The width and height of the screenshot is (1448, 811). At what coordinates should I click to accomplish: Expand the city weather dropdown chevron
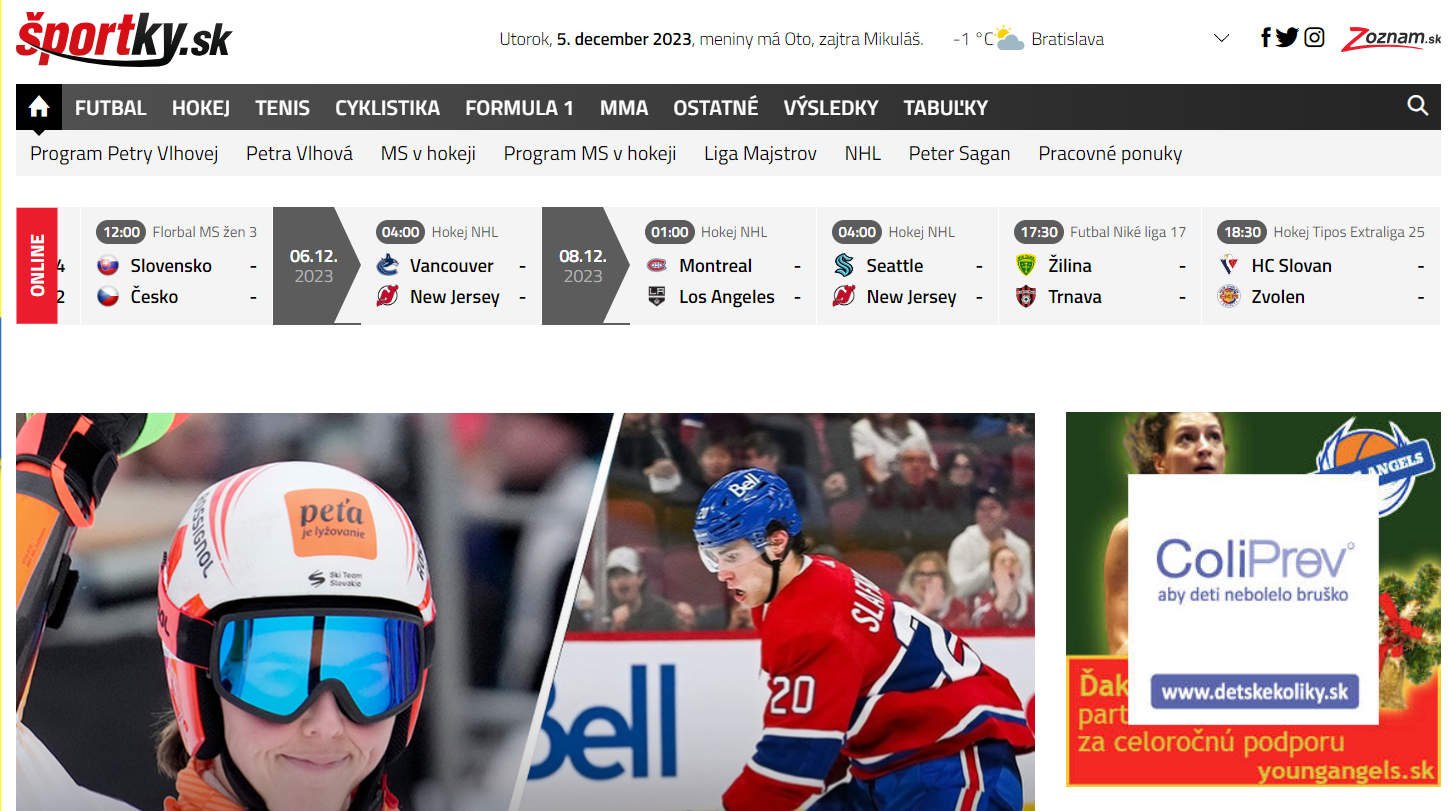[1221, 39]
